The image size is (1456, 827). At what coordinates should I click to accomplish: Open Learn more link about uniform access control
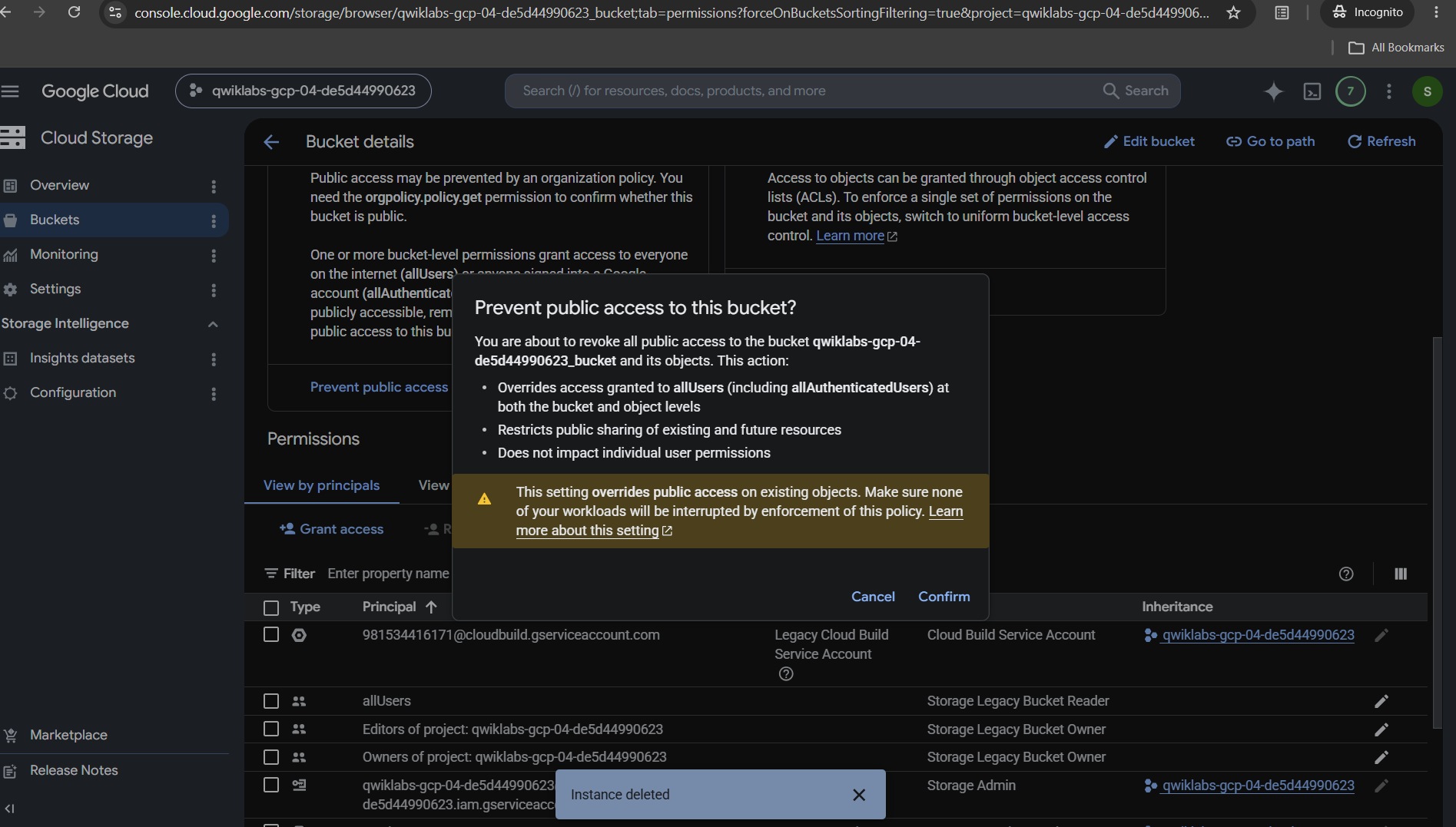pyautogui.click(x=856, y=236)
